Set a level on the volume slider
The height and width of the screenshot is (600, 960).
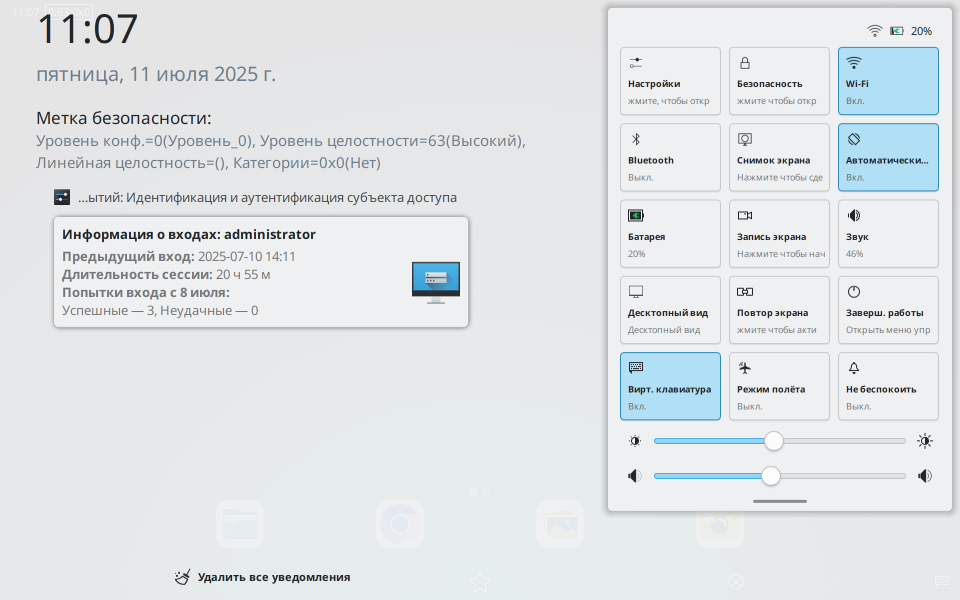(x=779, y=476)
